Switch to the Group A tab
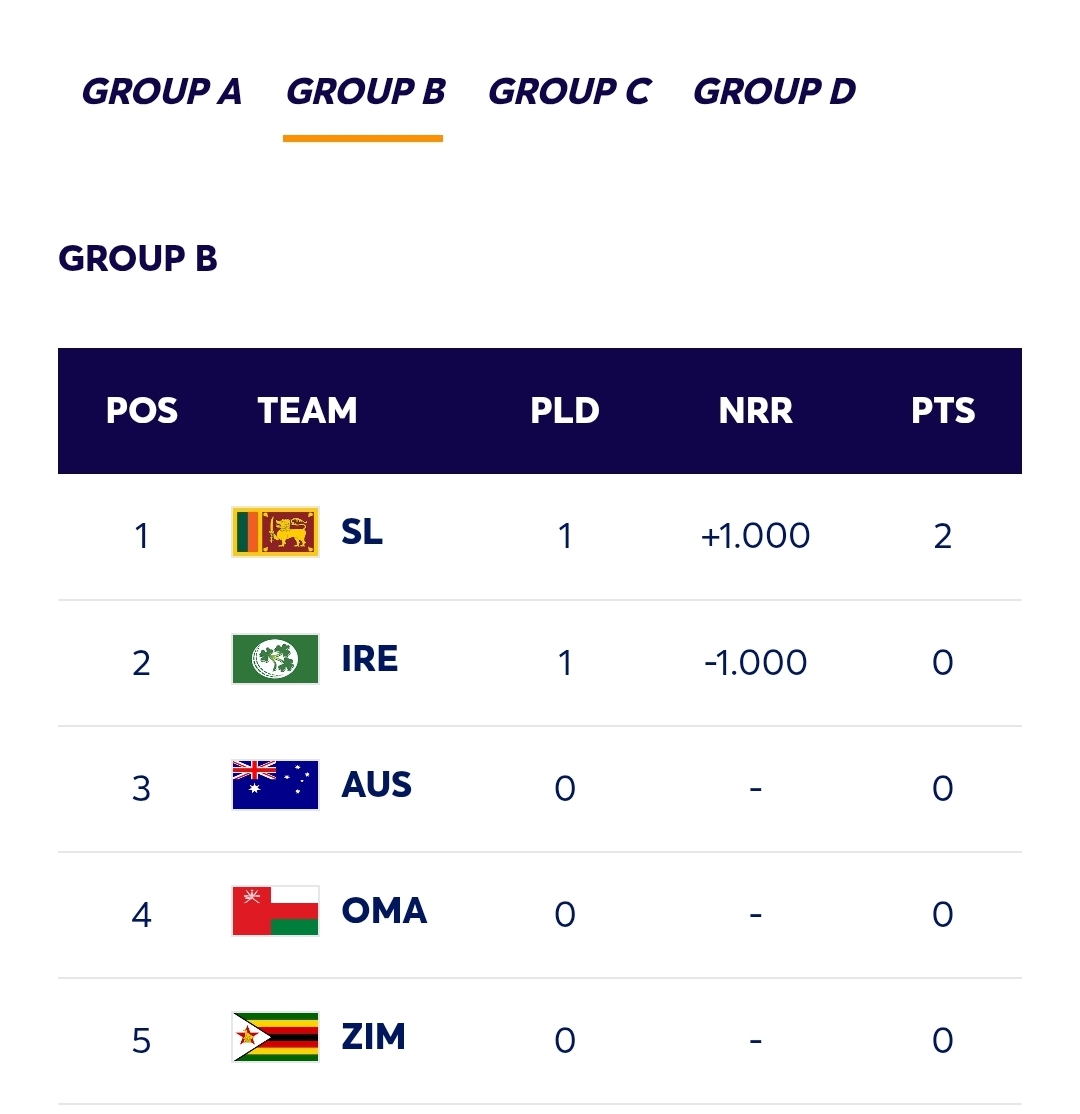The width and height of the screenshot is (1080, 1114). [161, 92]
